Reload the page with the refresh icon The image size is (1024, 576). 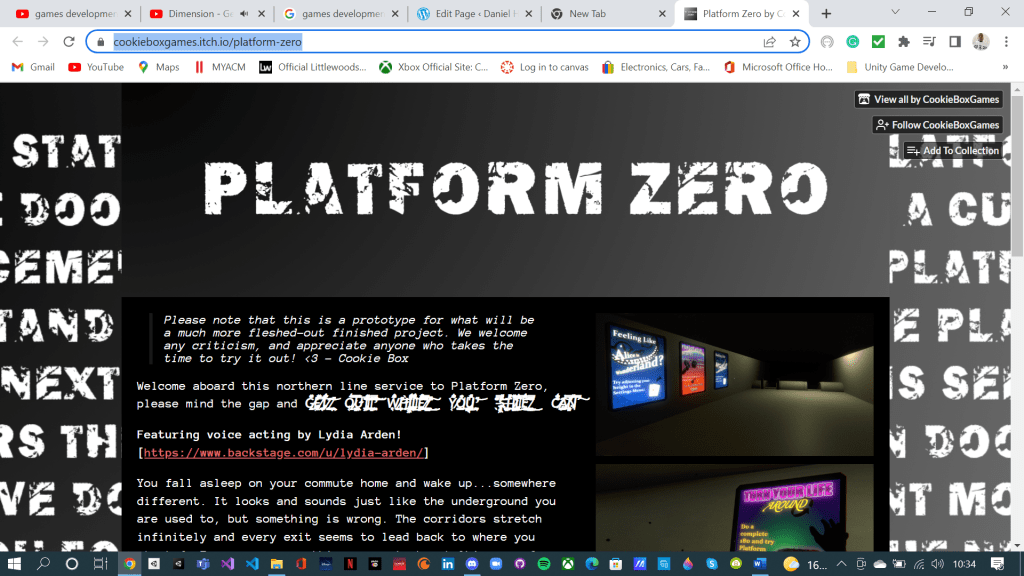point(69,42)
